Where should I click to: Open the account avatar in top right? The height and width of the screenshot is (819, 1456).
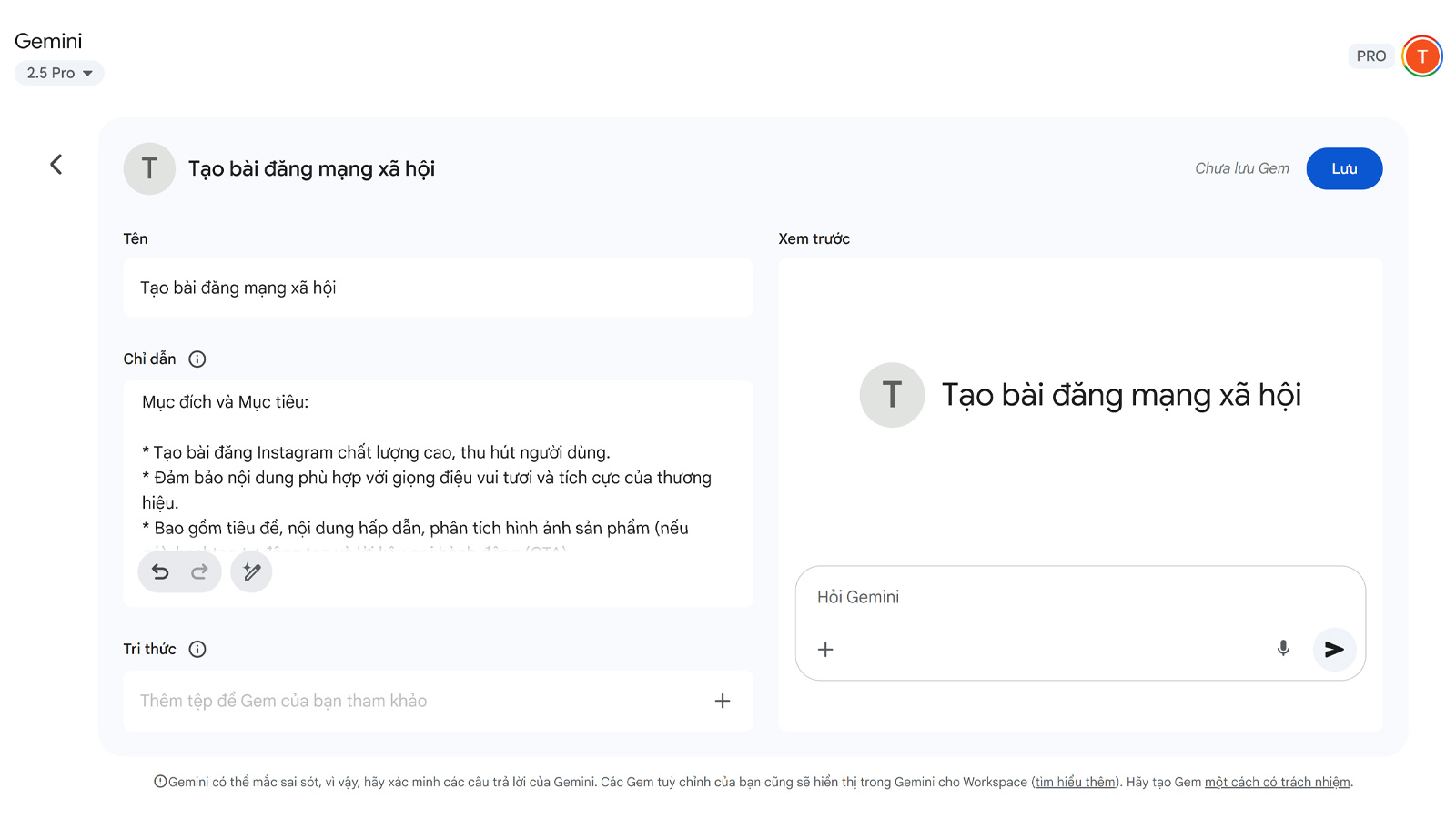(x=1422, y=56)
